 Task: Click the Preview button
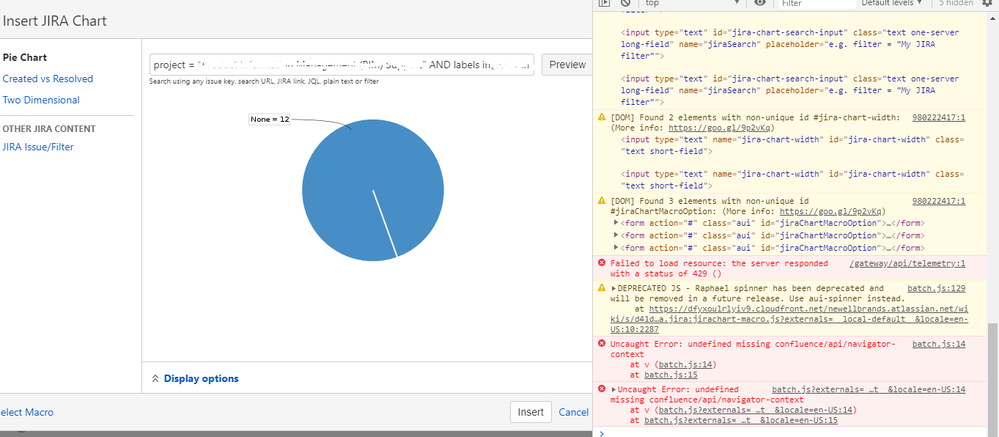click(567, 64)
